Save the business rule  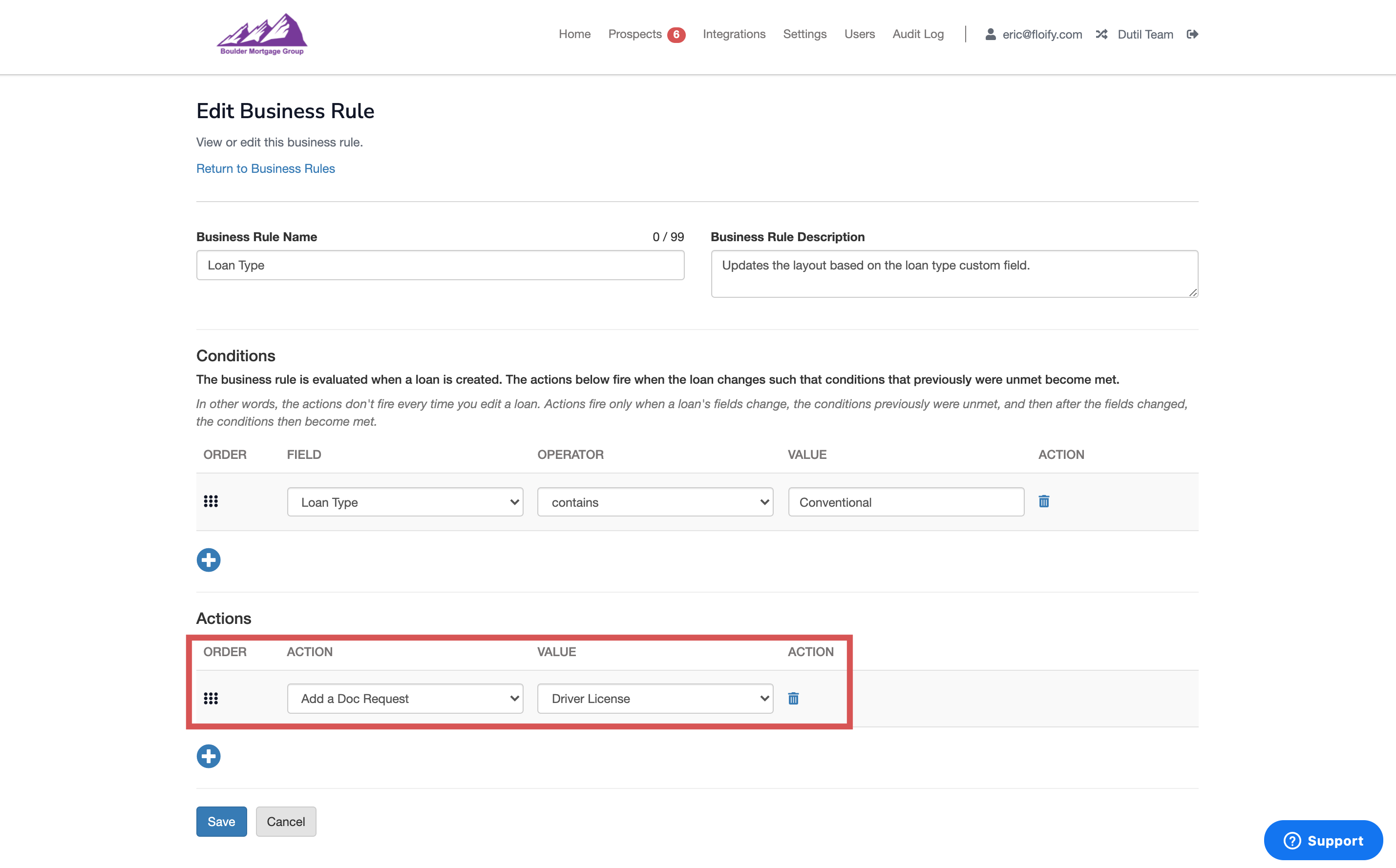pos(221,822)
